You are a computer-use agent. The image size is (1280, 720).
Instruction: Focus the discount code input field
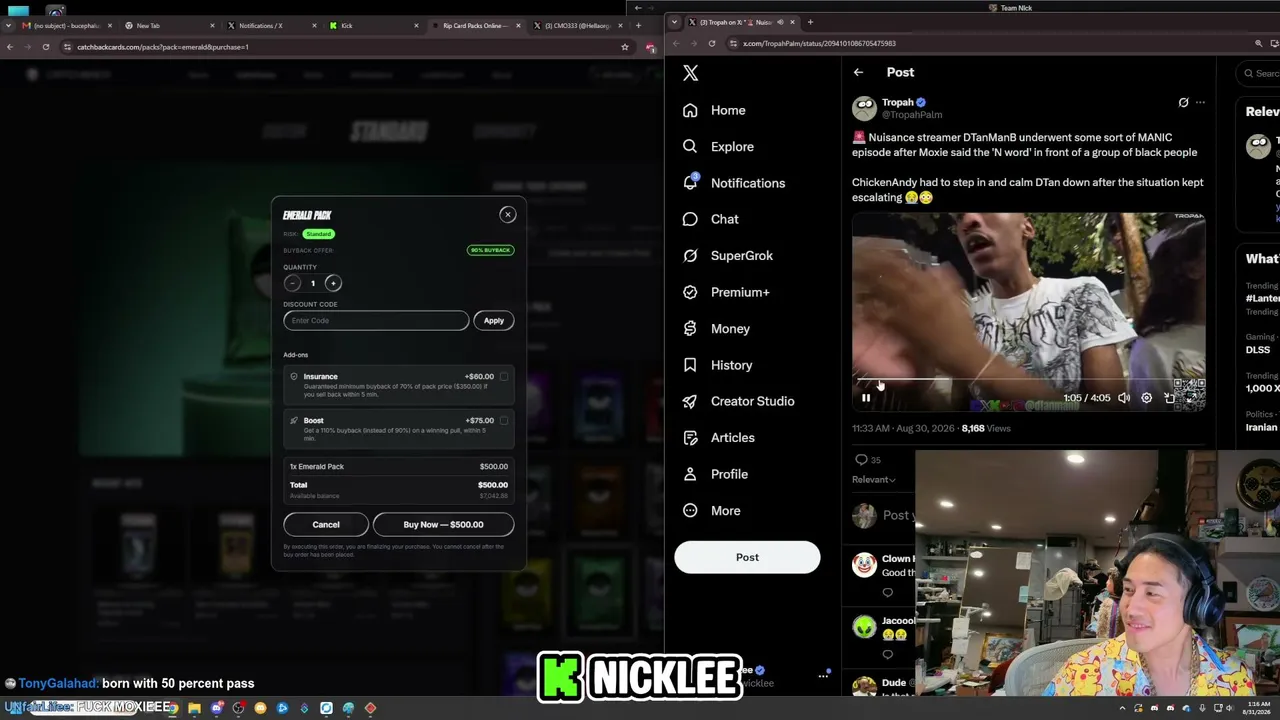point(376,320)
